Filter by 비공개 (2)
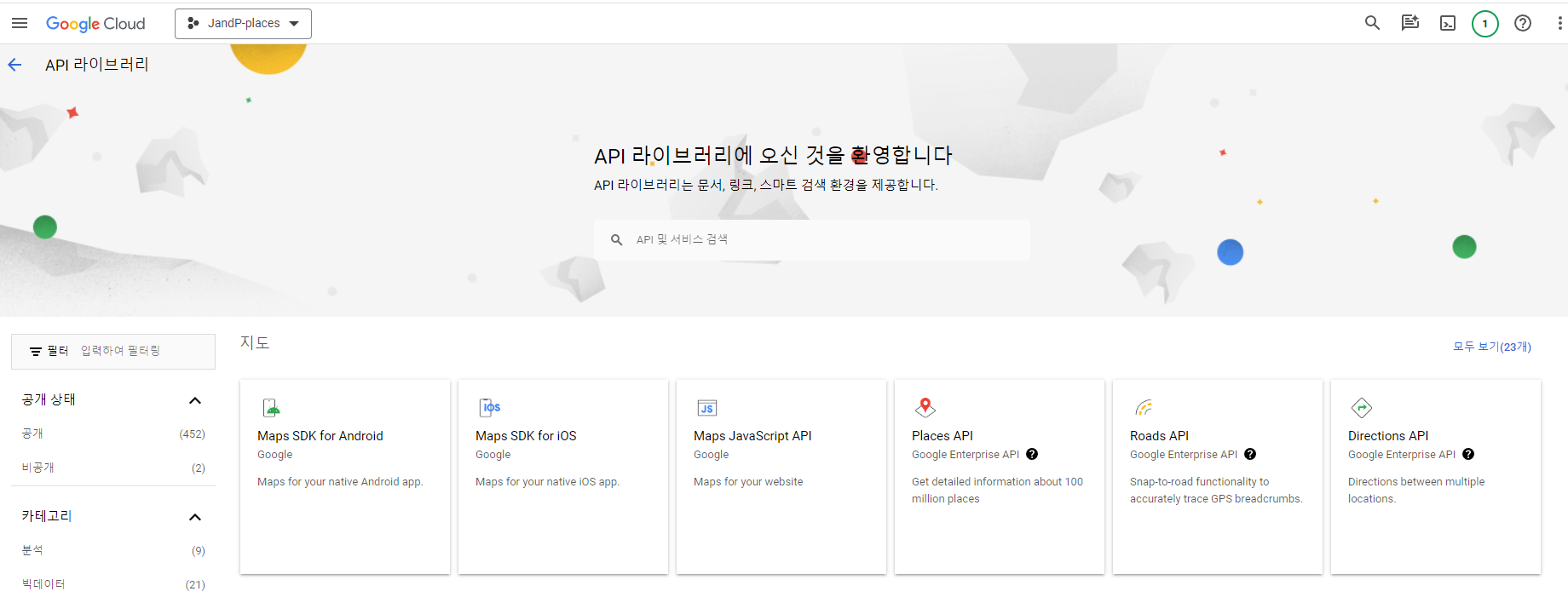 [x=113, y=468]
